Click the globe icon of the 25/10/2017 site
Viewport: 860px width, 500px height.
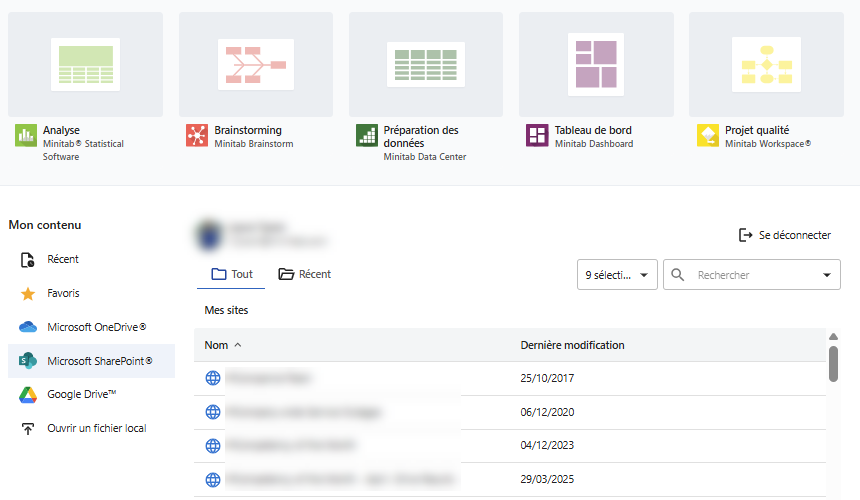213,378
